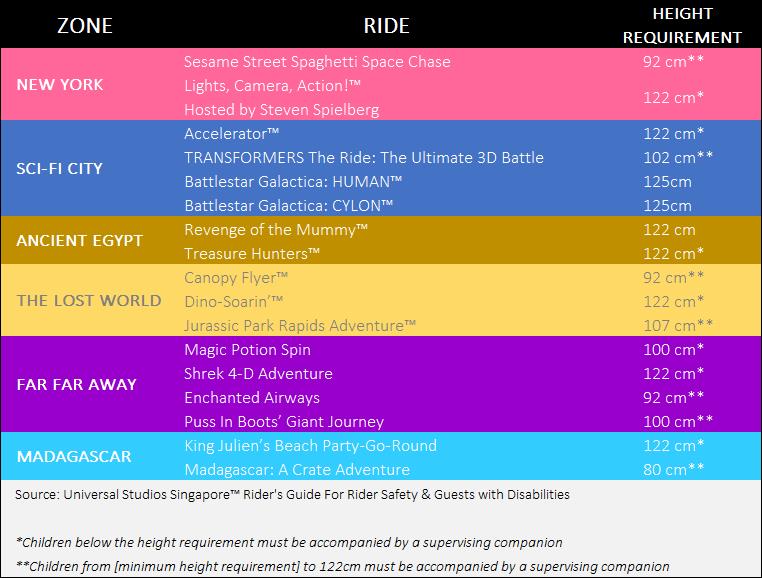Click Magic Potion Spin ride
Screen dimensions: 762x578
[247, 350]
